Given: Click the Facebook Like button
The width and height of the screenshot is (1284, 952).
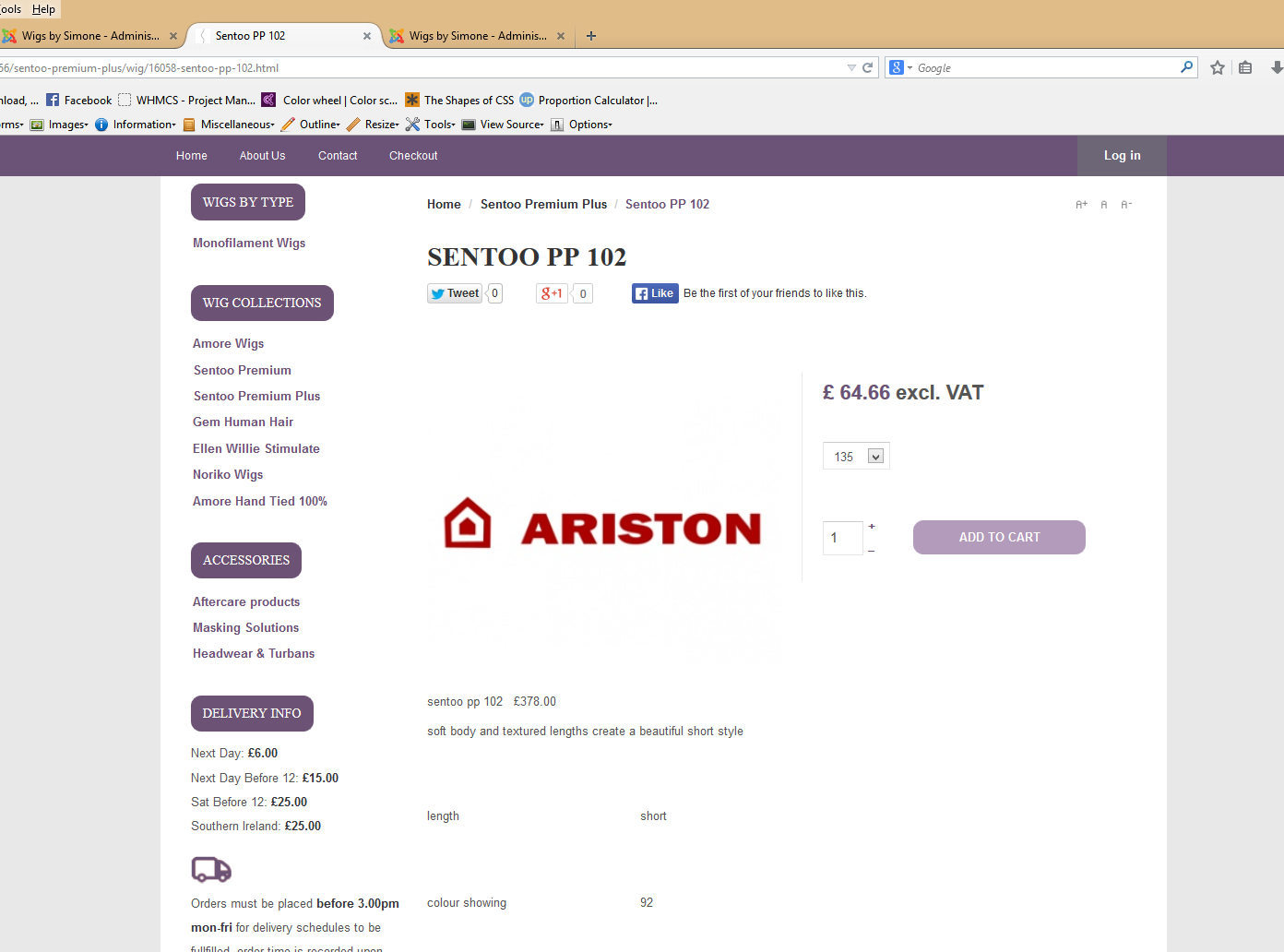Looking at the screenshot, I should tap(655, 293).
